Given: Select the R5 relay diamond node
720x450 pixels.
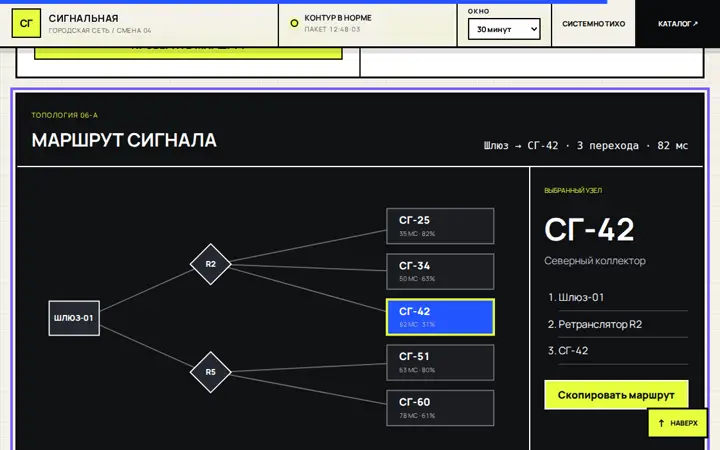Looking at the screenshot, I should pos(210,372).
